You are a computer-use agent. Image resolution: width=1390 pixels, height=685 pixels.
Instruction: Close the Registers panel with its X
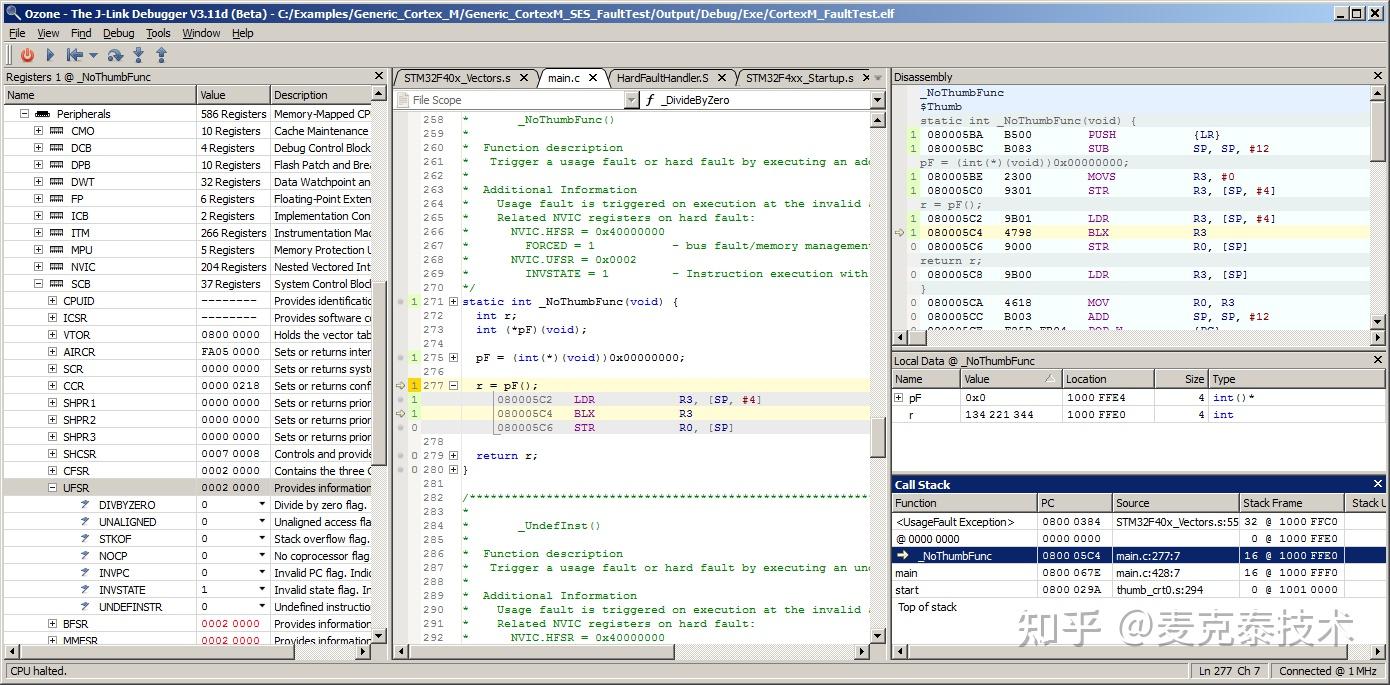[x=379, y=76]
